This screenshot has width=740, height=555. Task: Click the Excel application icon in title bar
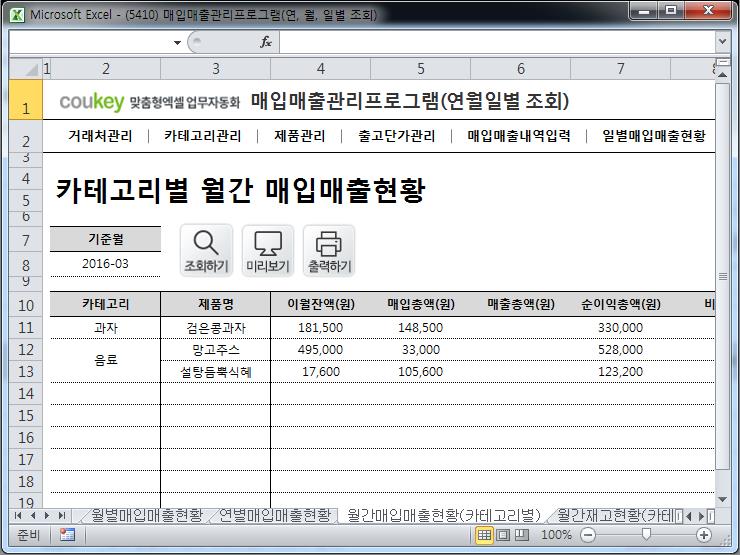click(17, 15)
